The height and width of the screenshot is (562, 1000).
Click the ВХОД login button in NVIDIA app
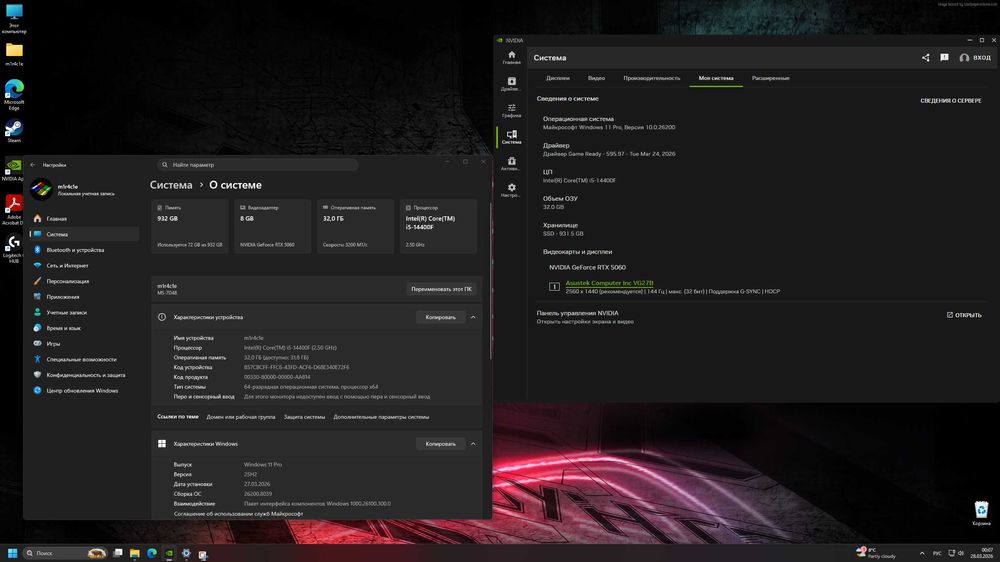pos(975,57)
